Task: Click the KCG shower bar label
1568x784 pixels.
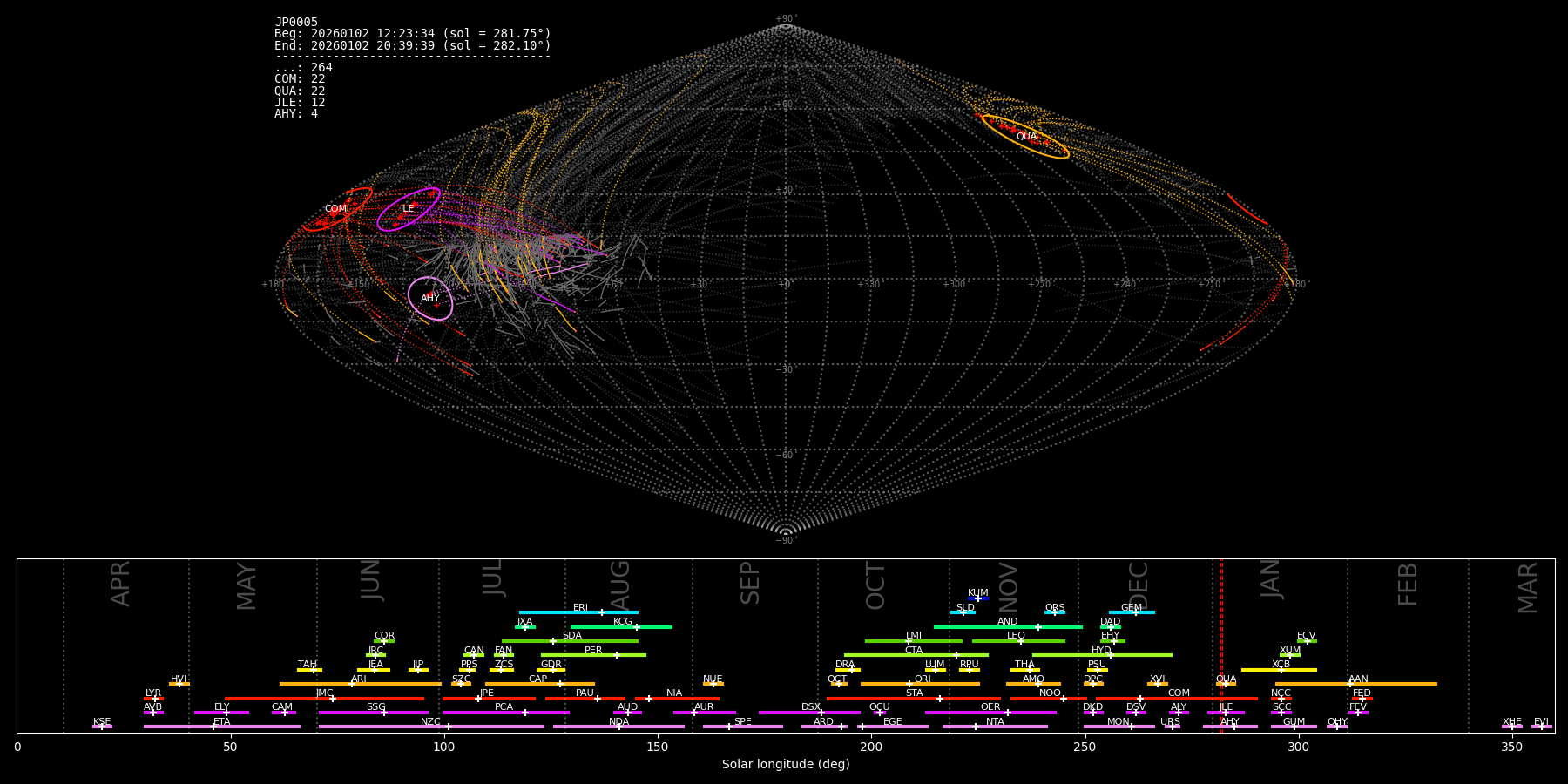Action: (x=623, y=622)
